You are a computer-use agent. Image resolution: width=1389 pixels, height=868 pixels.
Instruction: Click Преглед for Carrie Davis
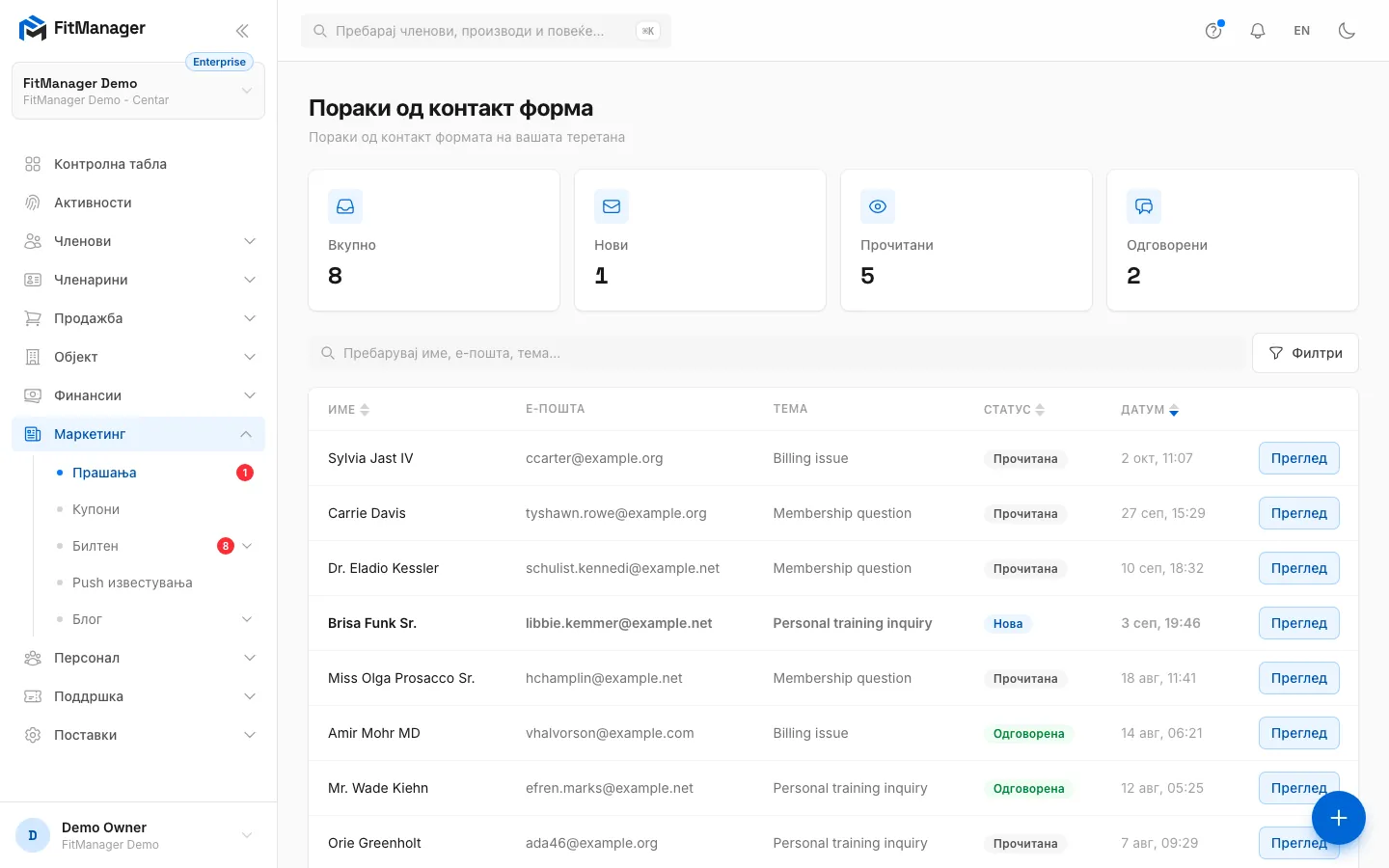(x=1299, y=513)
